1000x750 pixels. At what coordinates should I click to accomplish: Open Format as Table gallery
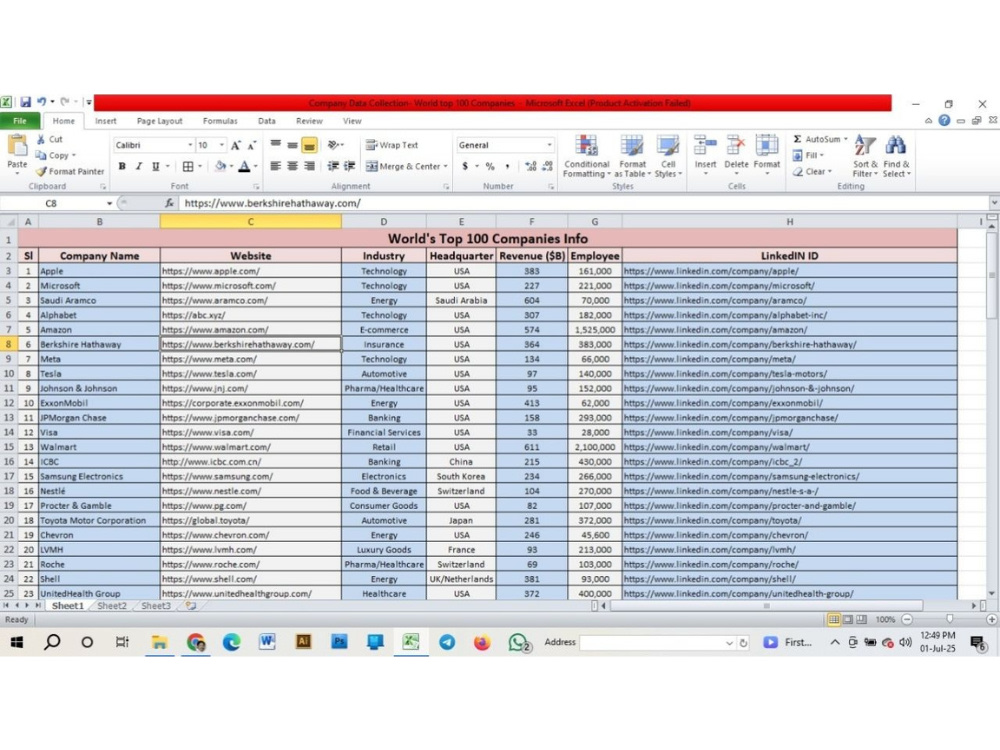pos(632,157)
